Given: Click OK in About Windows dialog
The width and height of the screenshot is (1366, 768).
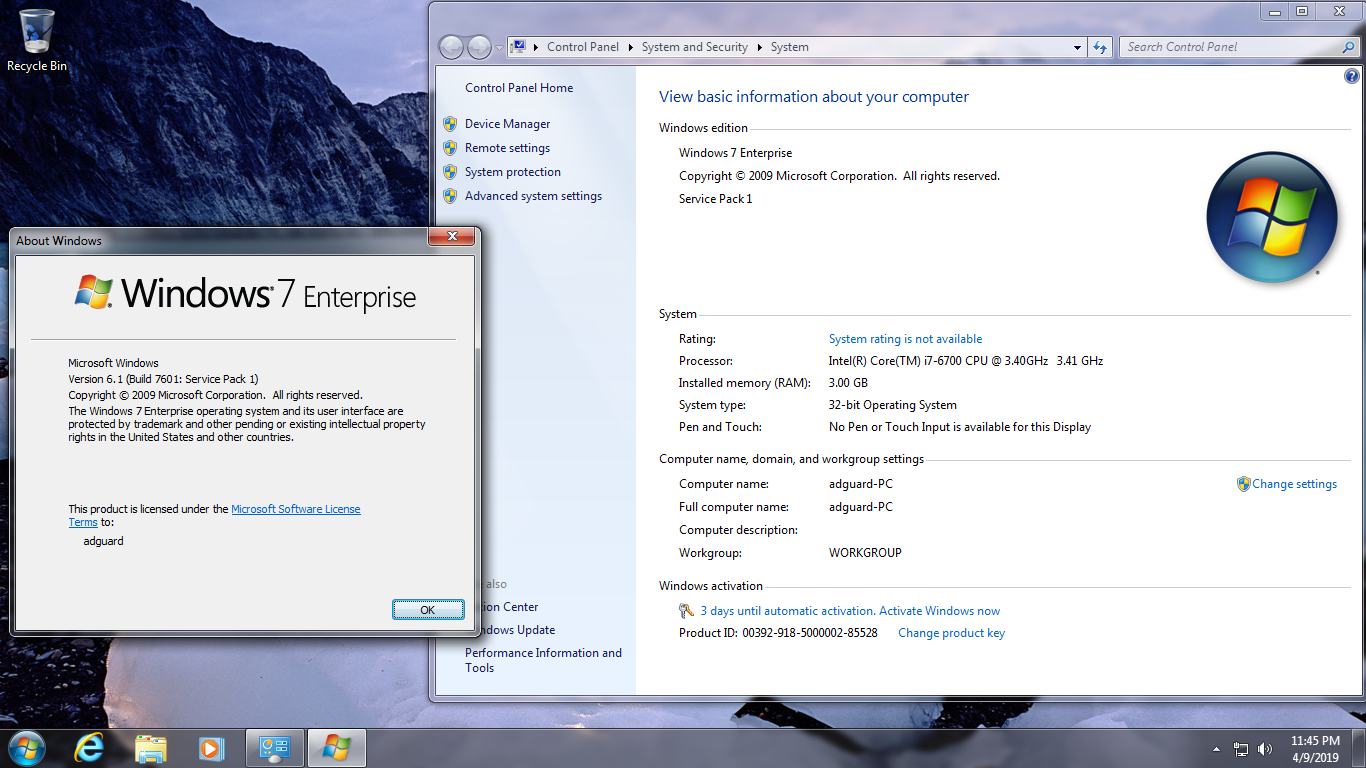Looking at the screenshot, I should 427,610.
